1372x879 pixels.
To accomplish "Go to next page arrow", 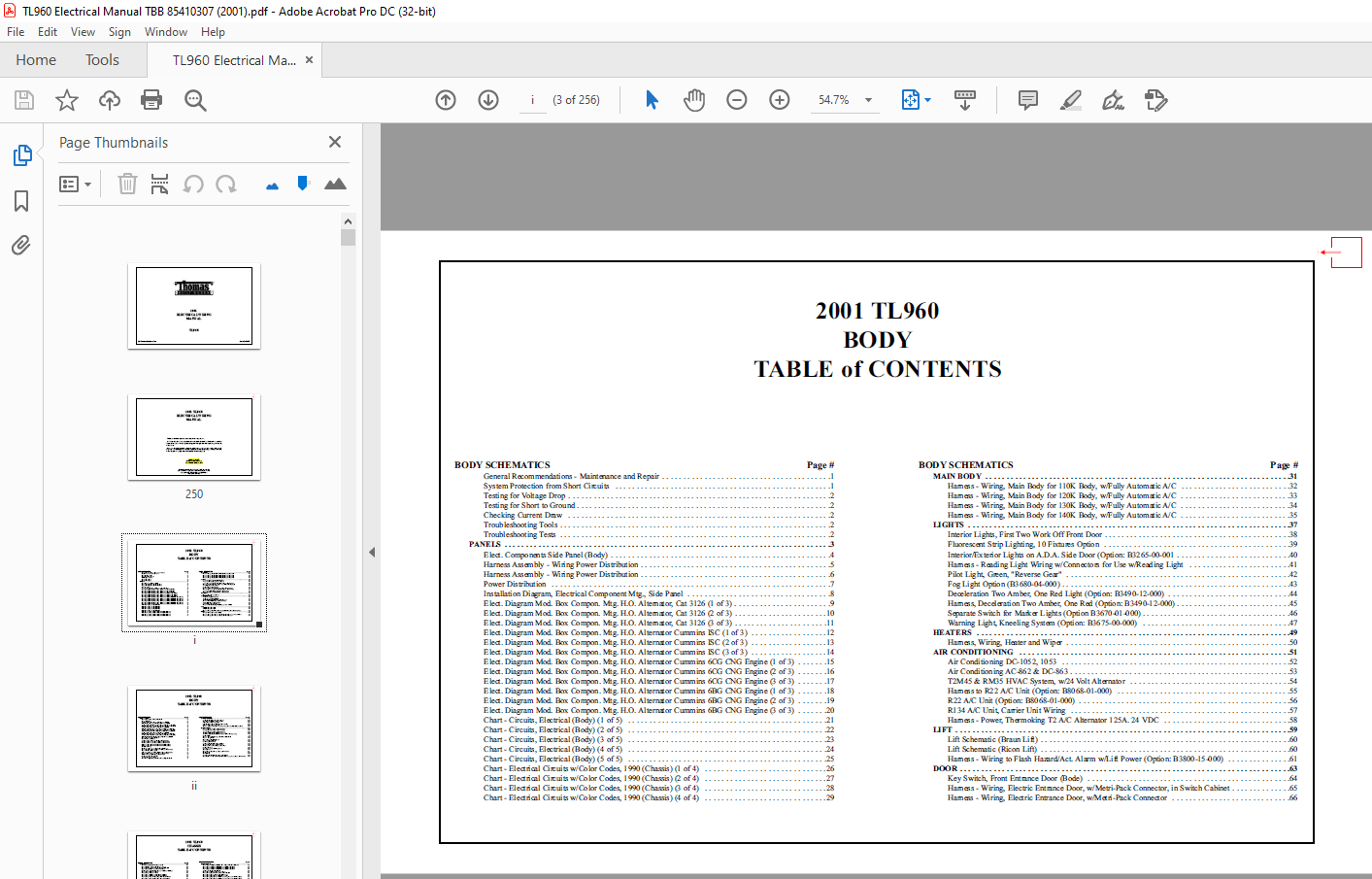I will (x=488, y=100).
